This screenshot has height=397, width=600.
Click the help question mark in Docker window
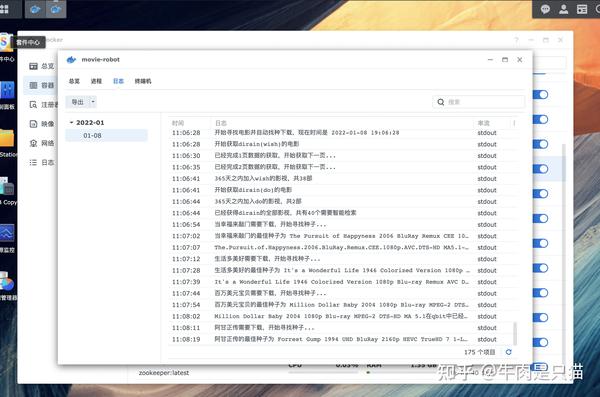[516, 40]
